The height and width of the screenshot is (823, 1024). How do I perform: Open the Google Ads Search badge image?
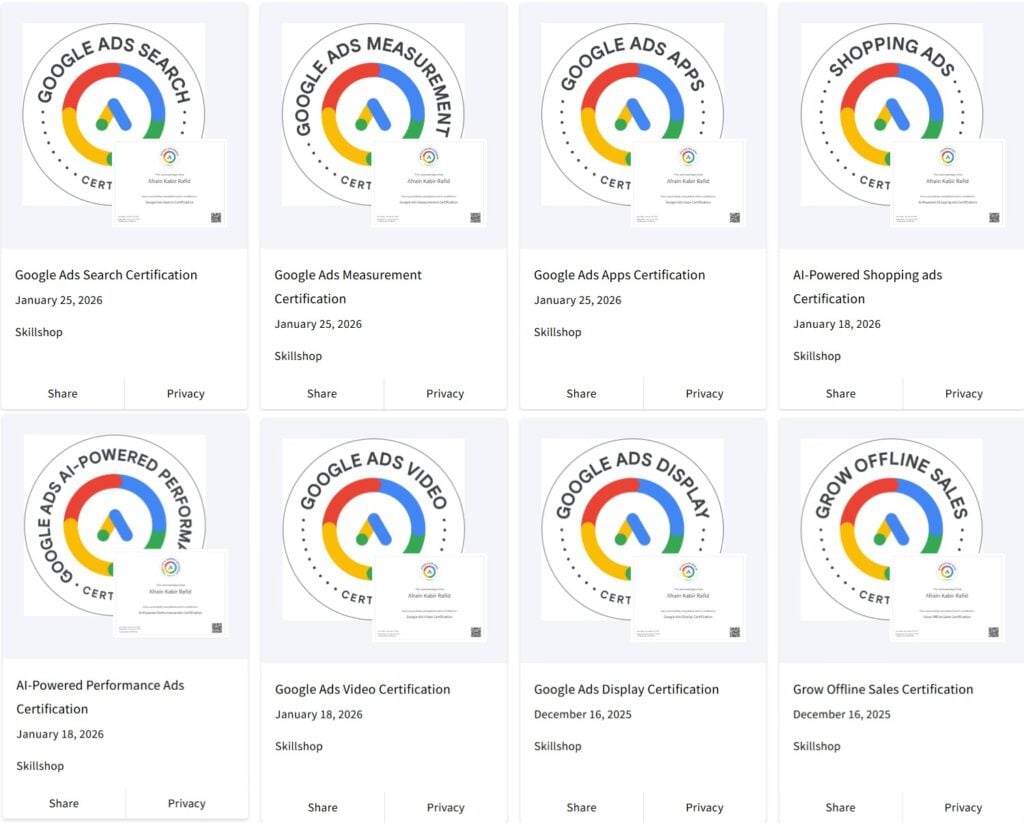click(114, 114)
